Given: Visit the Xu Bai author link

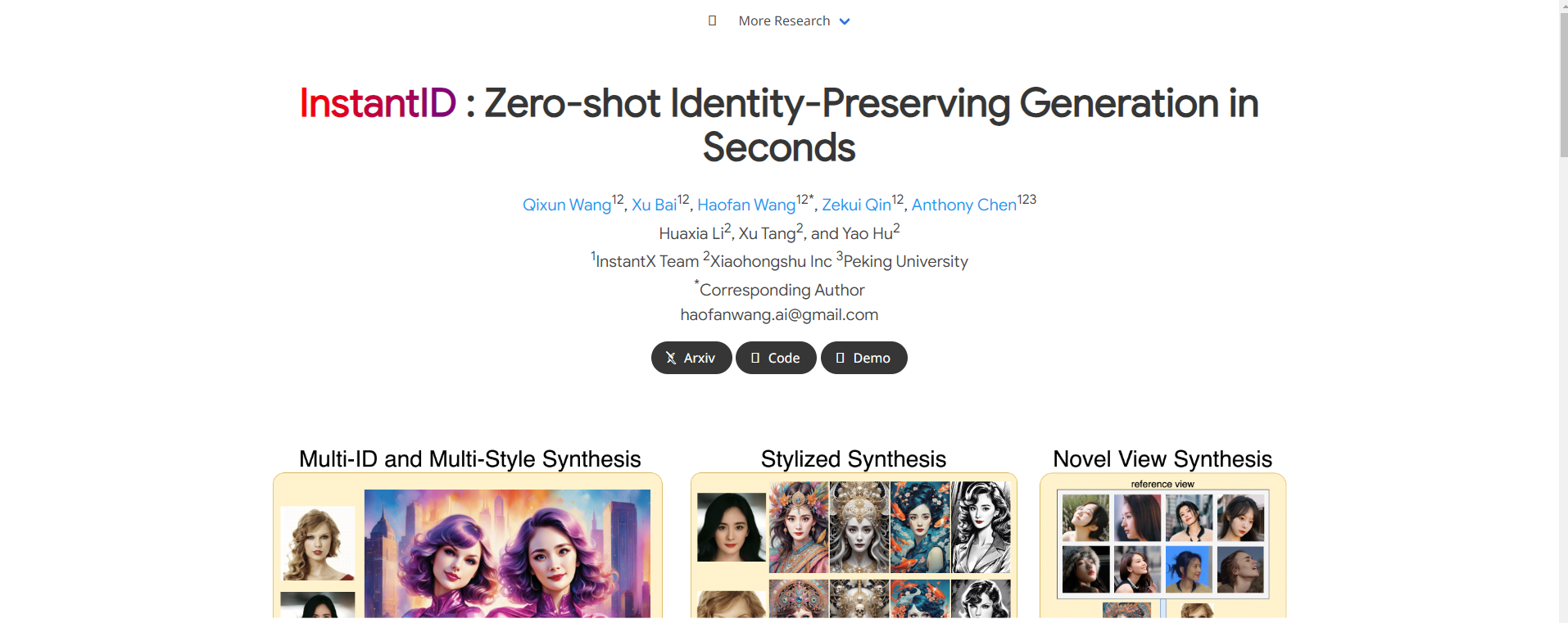Looking at the screenshot, I should 654,205.
